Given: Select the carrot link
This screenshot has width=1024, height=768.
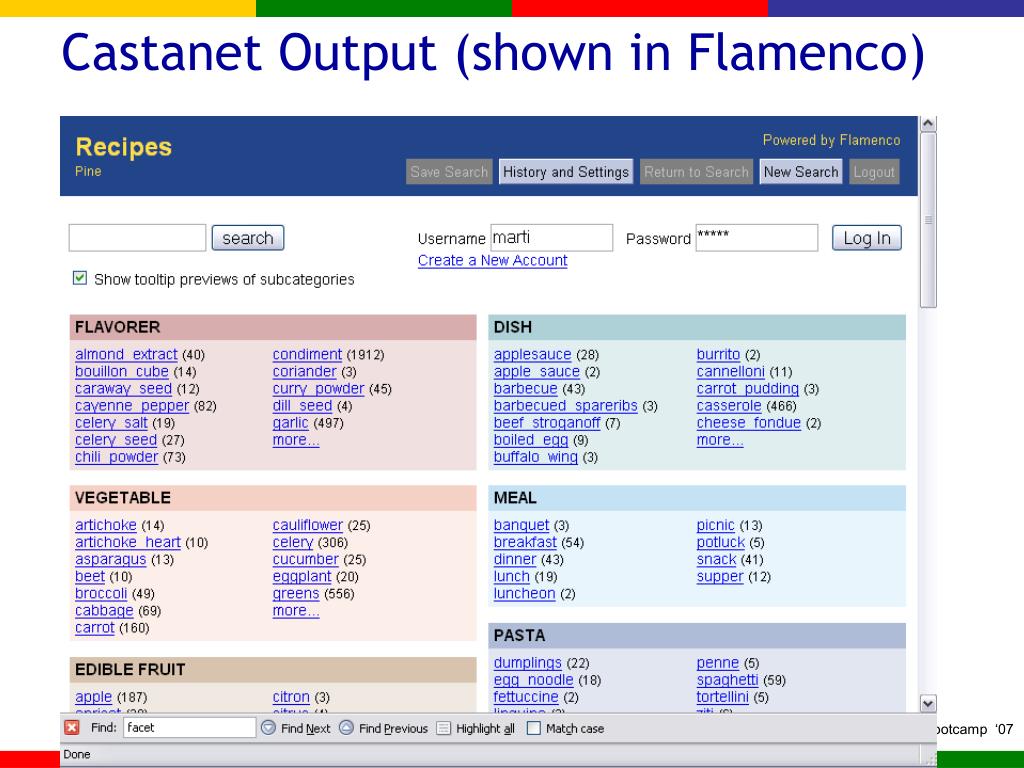Looking at the screenshot, I should [x=95, y=628].
